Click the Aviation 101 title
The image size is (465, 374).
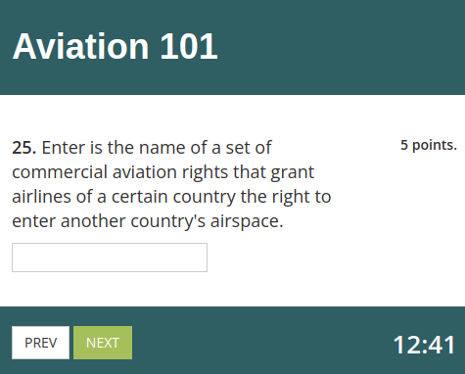point(115,46)
